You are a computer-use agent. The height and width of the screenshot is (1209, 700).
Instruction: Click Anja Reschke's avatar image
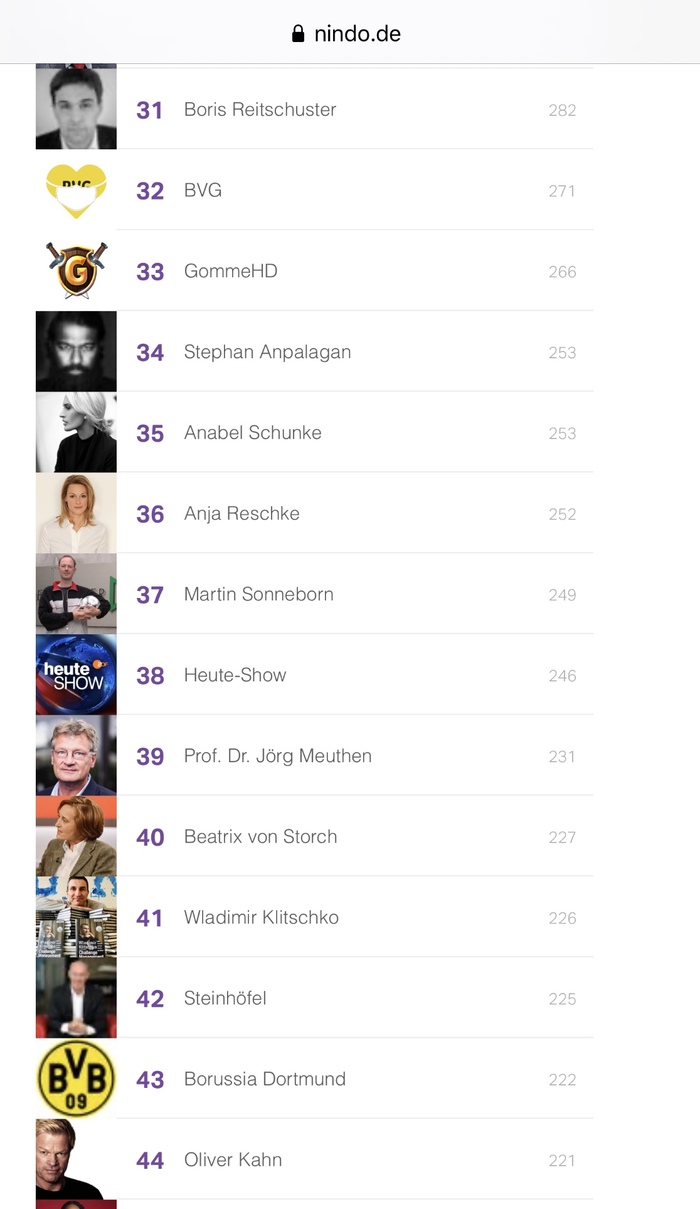pos(76,513)
